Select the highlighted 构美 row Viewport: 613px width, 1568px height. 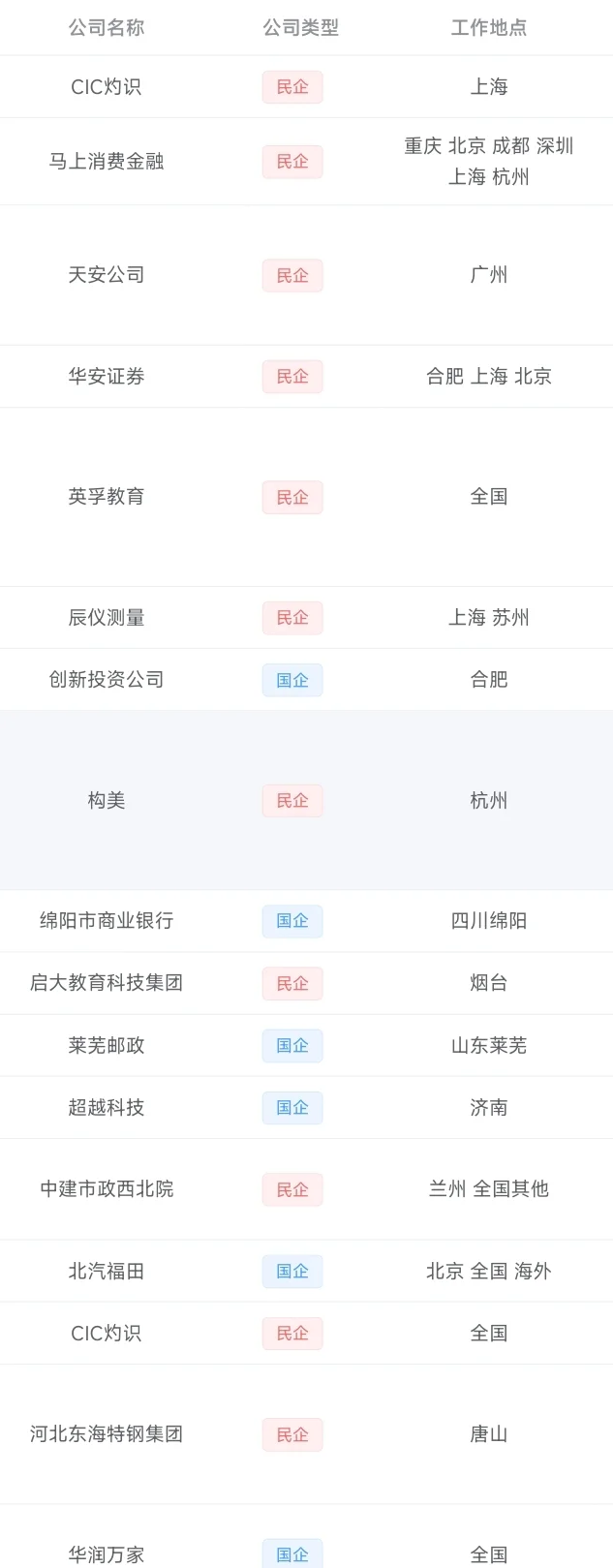pos(107,801)
